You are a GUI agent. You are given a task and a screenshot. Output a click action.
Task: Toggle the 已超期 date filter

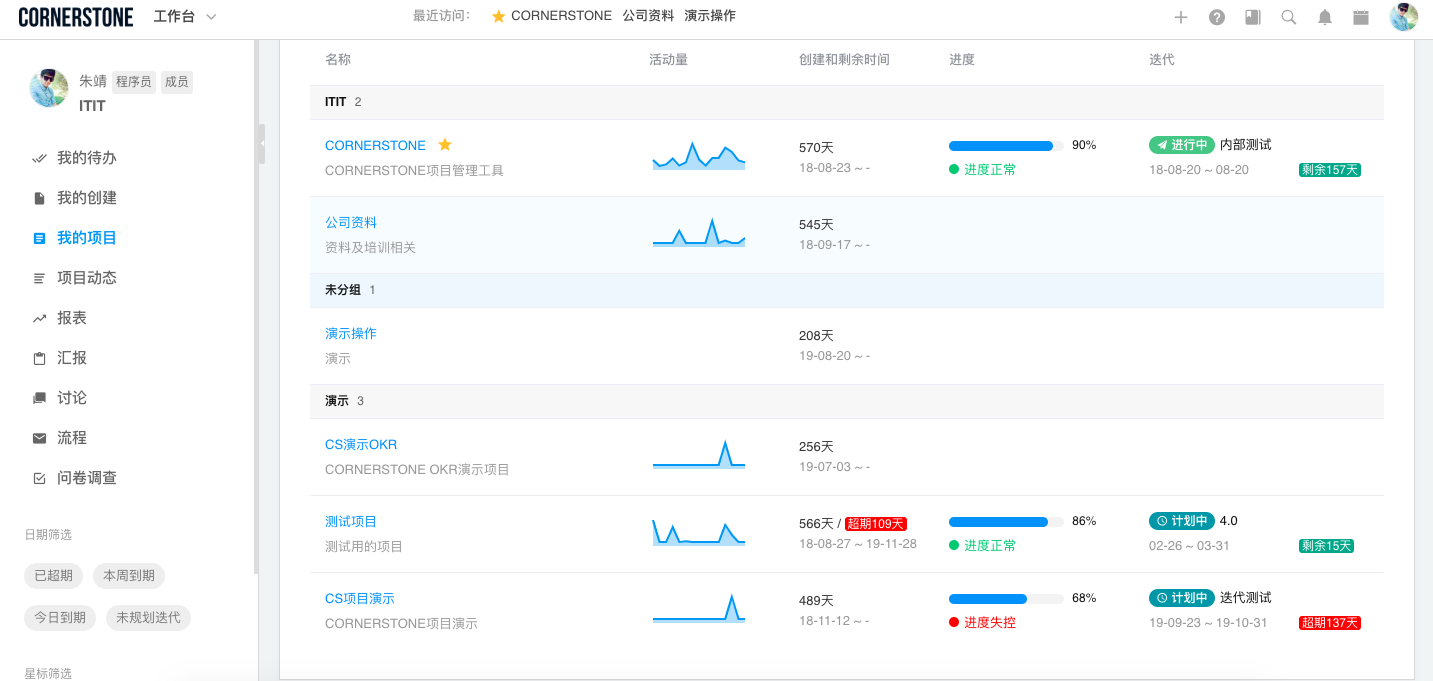[x=53, y=576]
